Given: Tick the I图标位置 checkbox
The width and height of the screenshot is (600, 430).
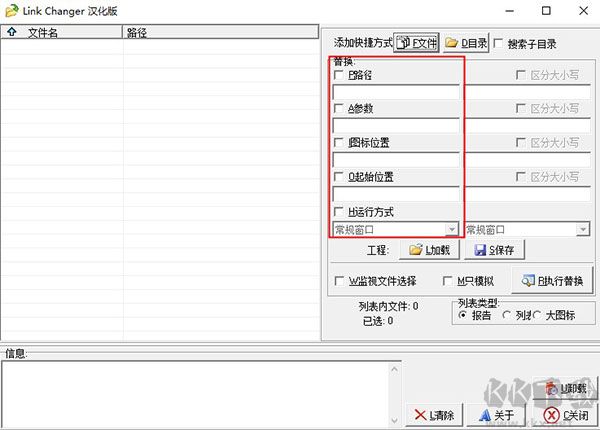Looking at the screenshot, I should tap(339, 143).
